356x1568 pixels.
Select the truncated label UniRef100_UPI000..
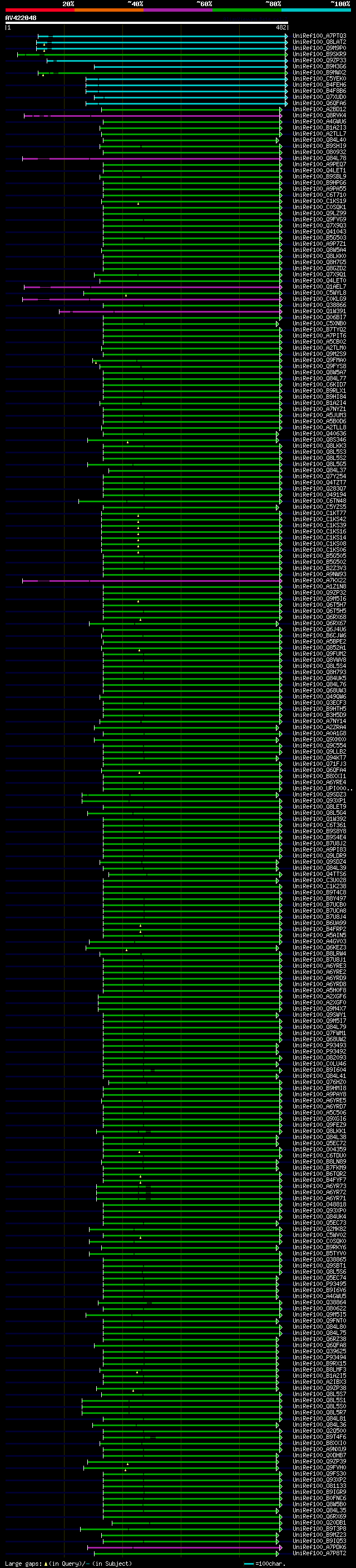click(323, 788)
